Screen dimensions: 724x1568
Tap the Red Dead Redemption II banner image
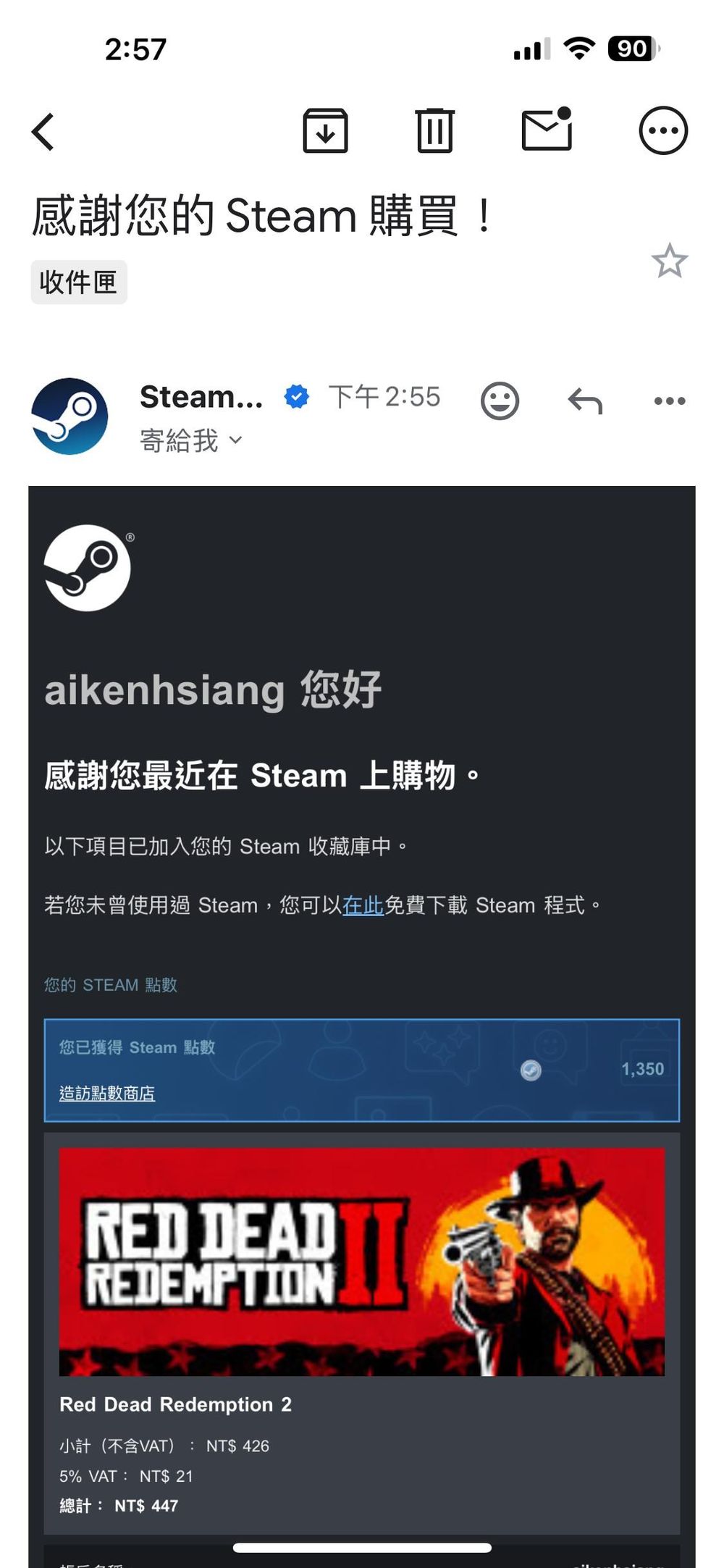[361, 1262]
